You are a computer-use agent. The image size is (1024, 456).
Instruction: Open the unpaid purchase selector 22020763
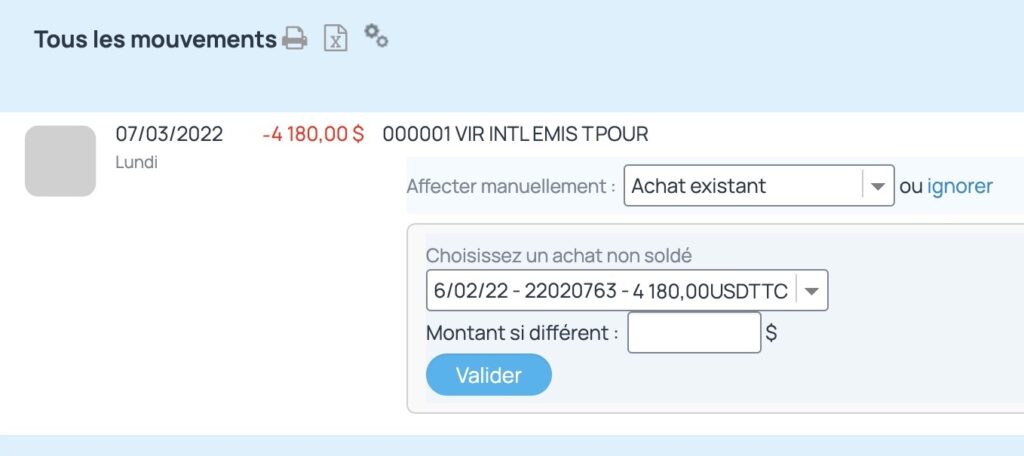pyautogui.click(x=627, y=290)
